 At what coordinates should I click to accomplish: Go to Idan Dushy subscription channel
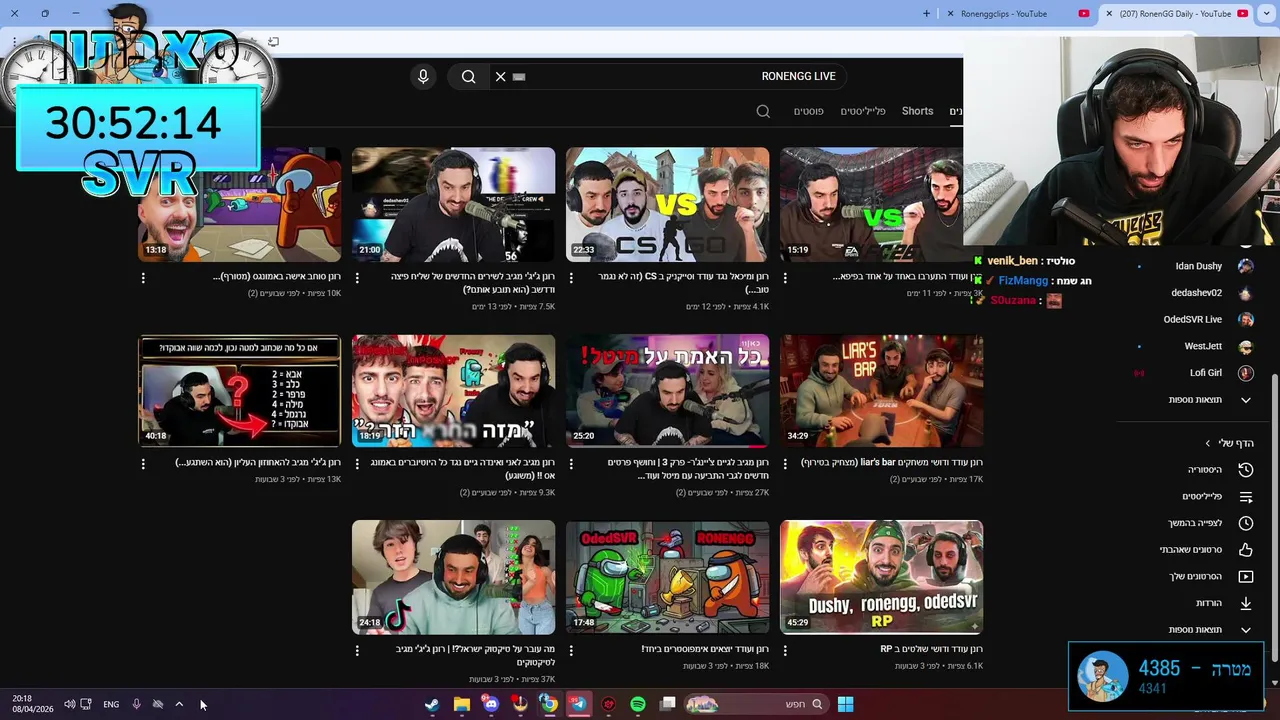(x=1198, y=266)
